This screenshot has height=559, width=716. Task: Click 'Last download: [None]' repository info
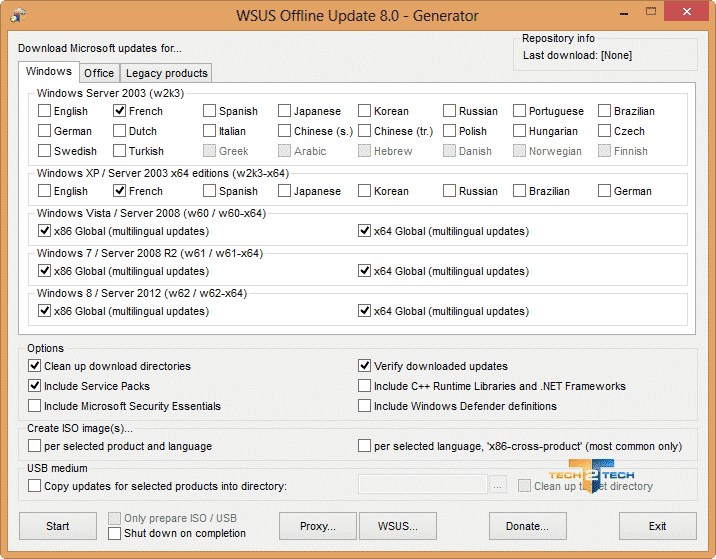point(577,55)
